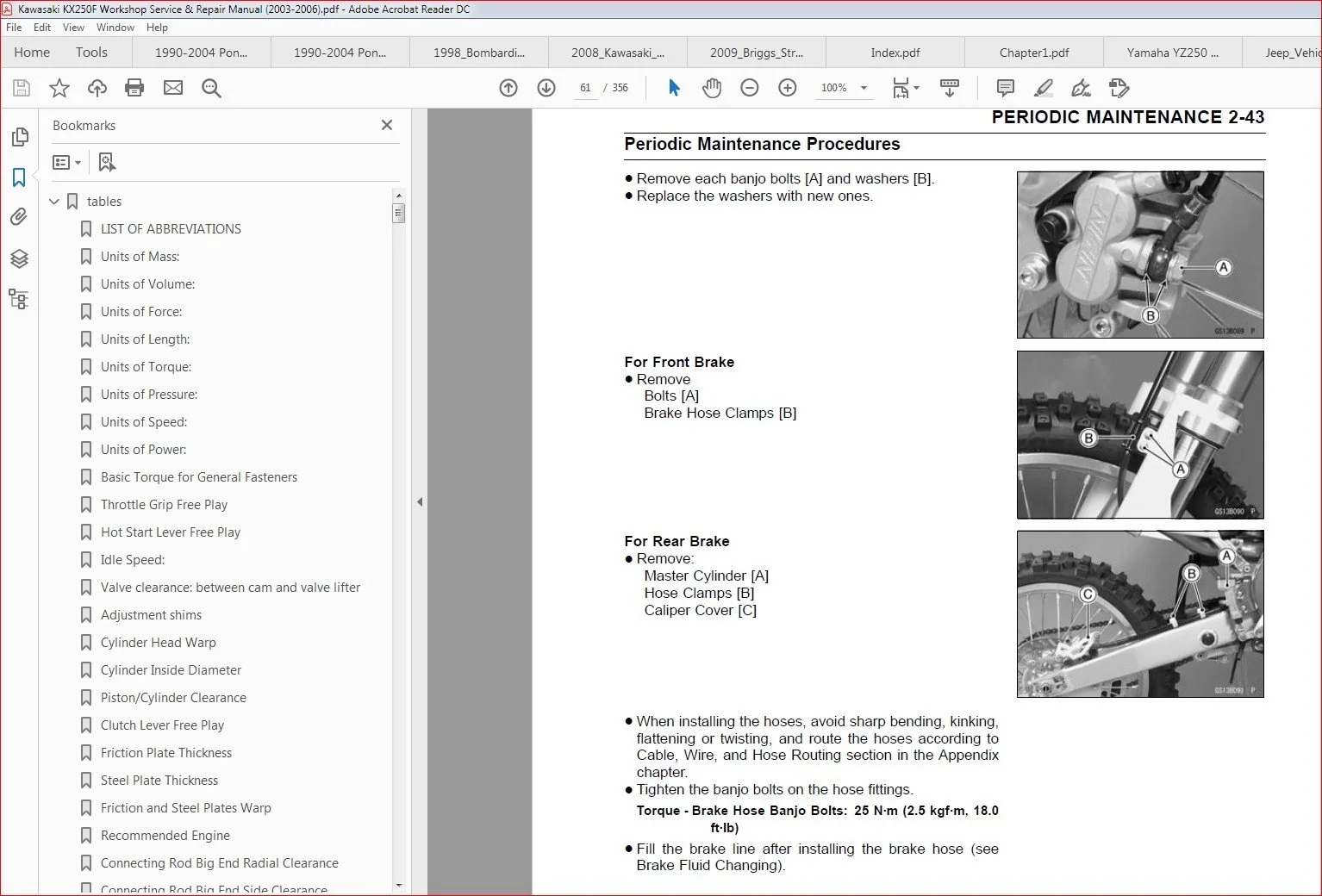Screen dimensions: 1322x896
Task: Open Piston/Cylinder Clearance bookmark
Action: click(x=173, y=698)
